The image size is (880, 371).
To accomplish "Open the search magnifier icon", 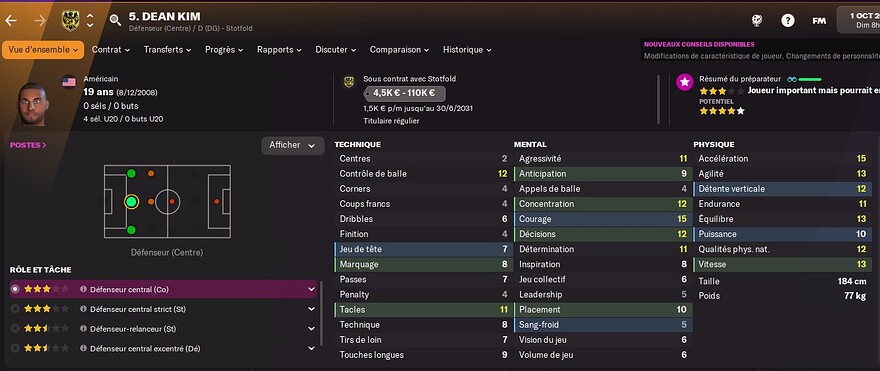I will point(115,21).
